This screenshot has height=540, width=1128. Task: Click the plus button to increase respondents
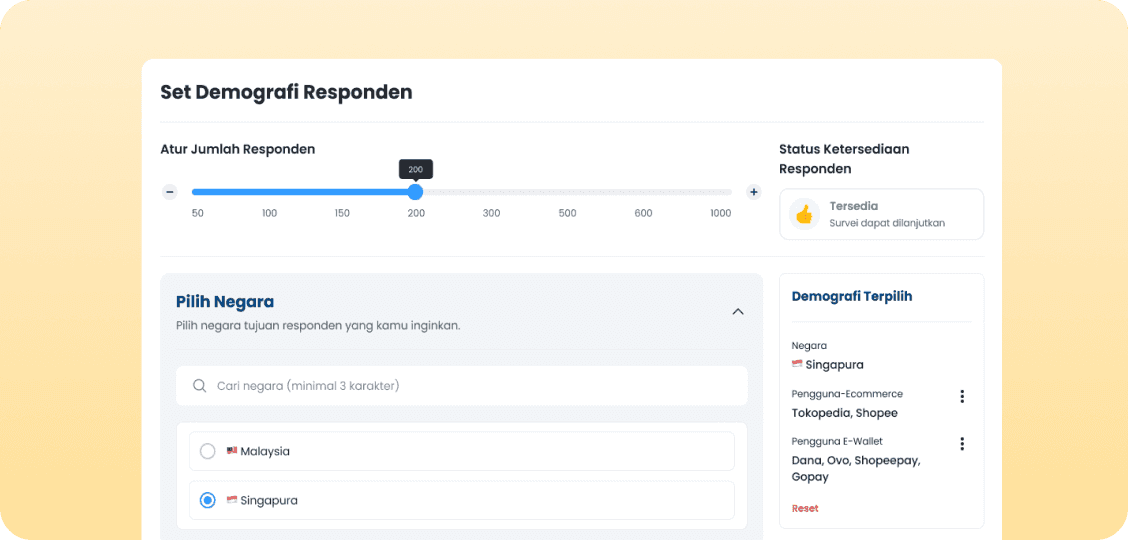753,192
